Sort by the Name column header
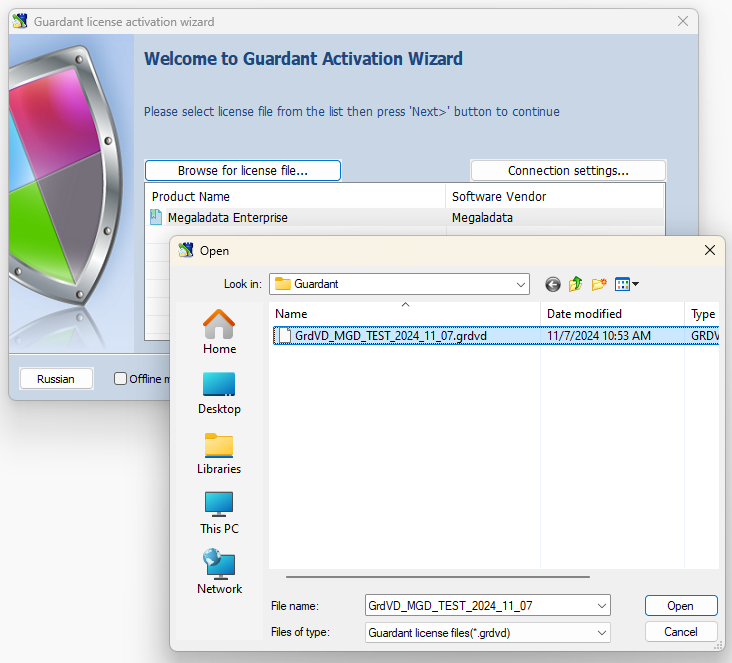The height and width of the screenshot is (663, 732). pos(405,314)
